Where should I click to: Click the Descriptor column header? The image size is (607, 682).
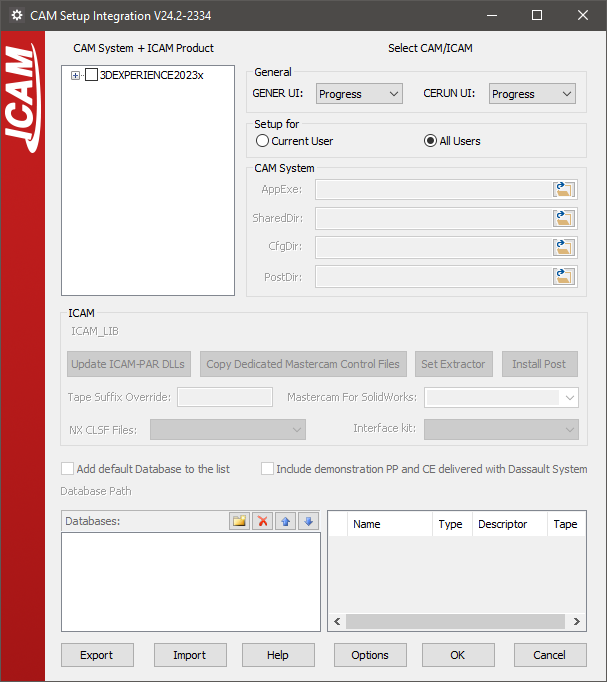[510, 524]
